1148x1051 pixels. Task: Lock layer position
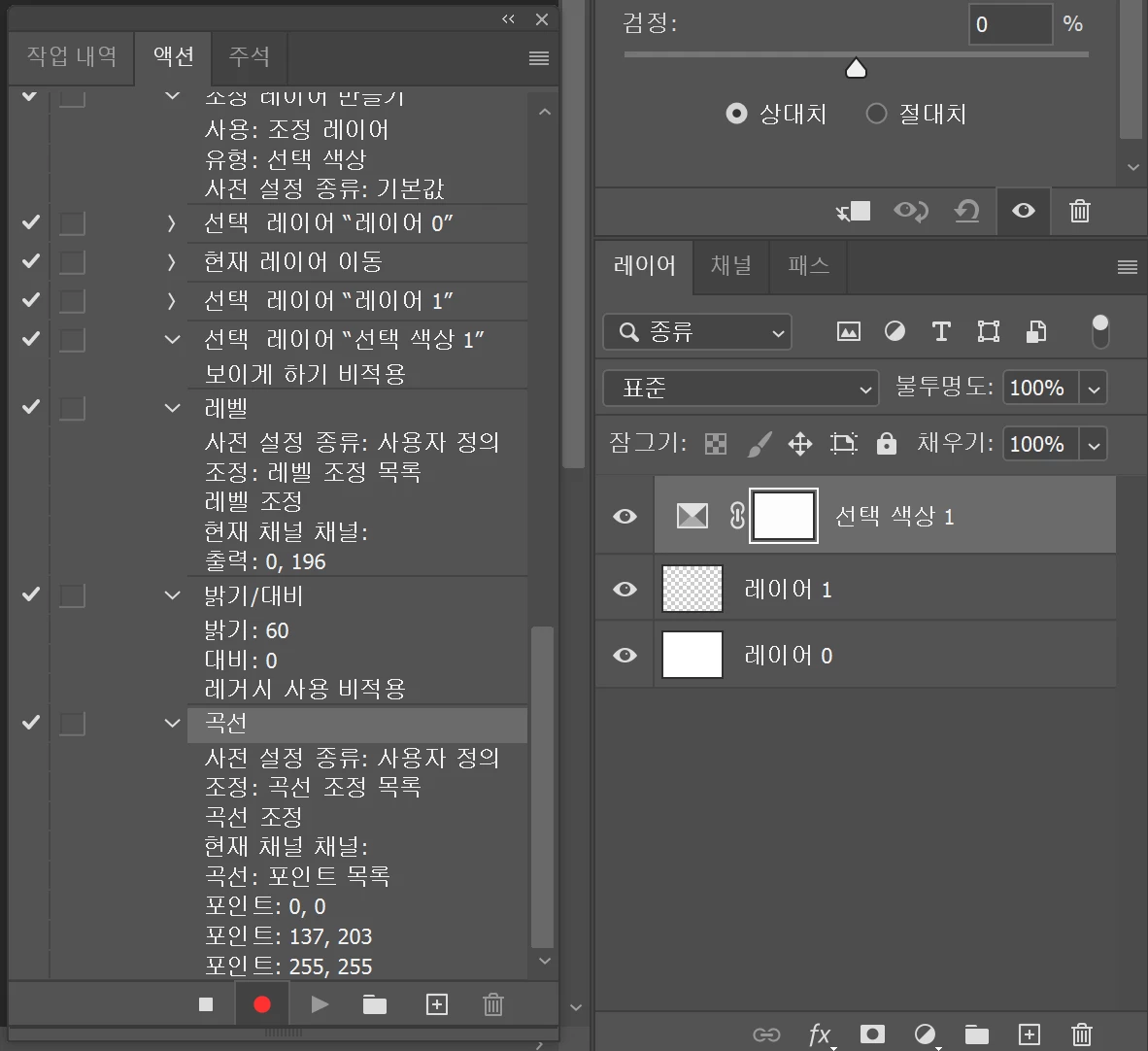click(799, 444)
